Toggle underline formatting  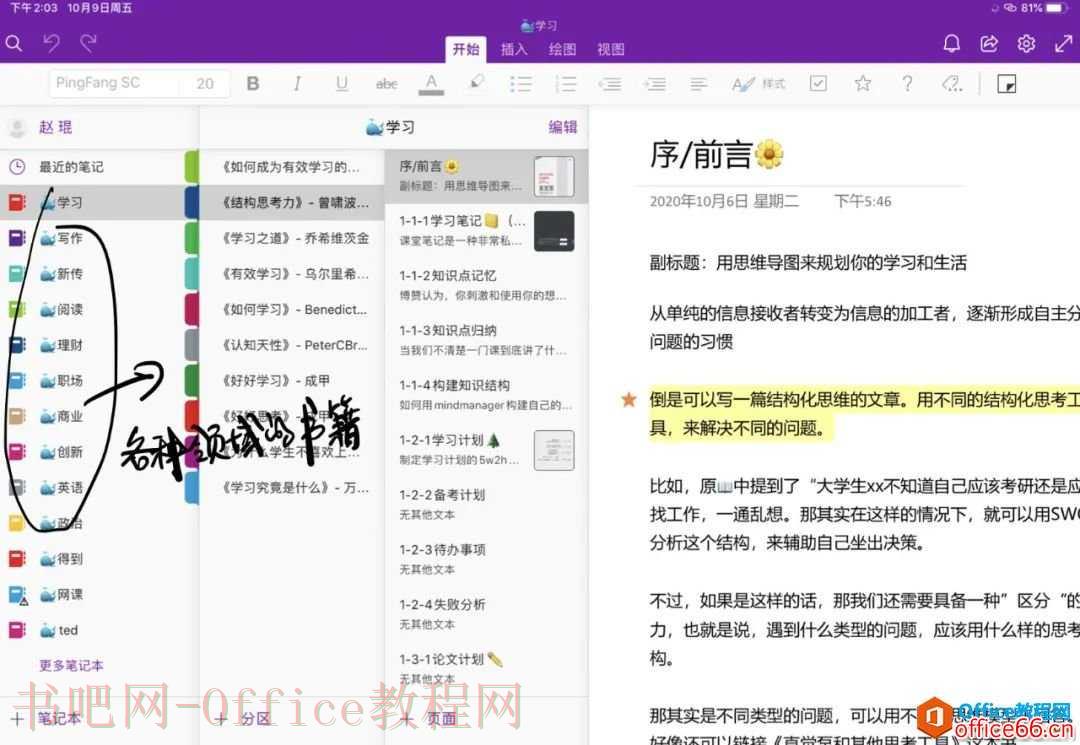coord(342,83)
